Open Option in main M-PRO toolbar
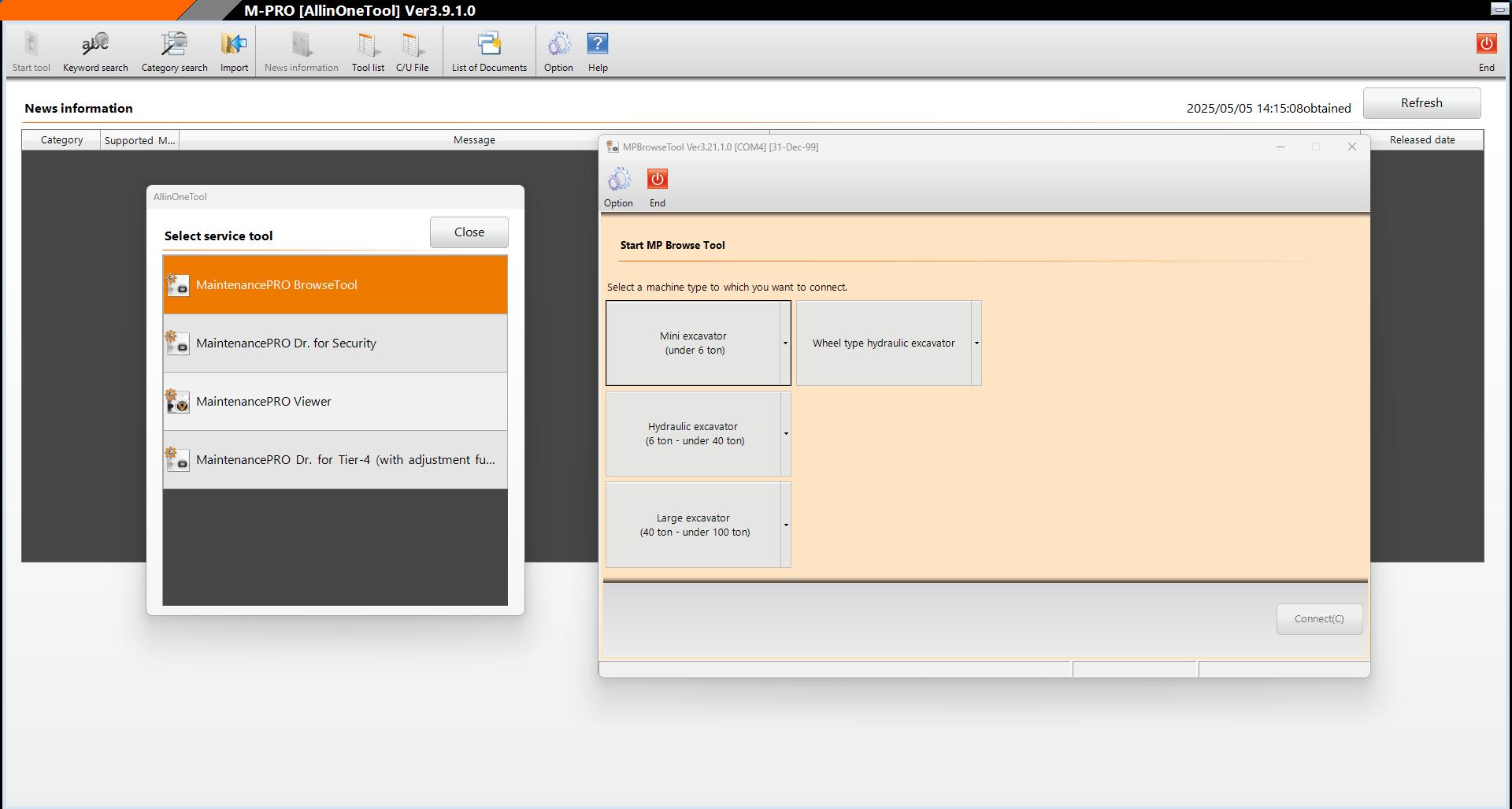Image resolution: width=1512 pixels, height=809 pixels. (x=558, y=52)
